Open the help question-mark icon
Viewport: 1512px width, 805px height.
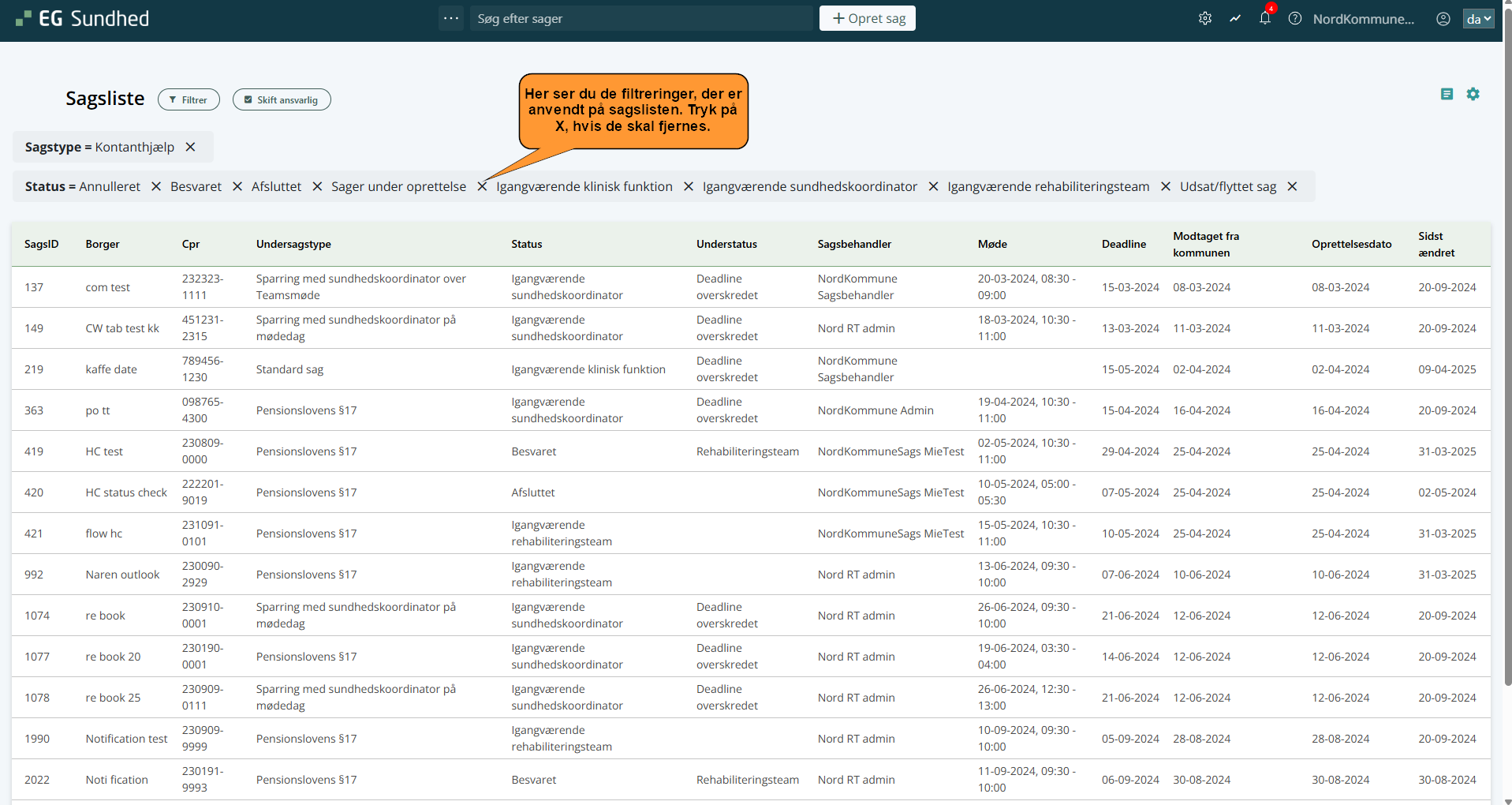click(x=1295, y=18)
